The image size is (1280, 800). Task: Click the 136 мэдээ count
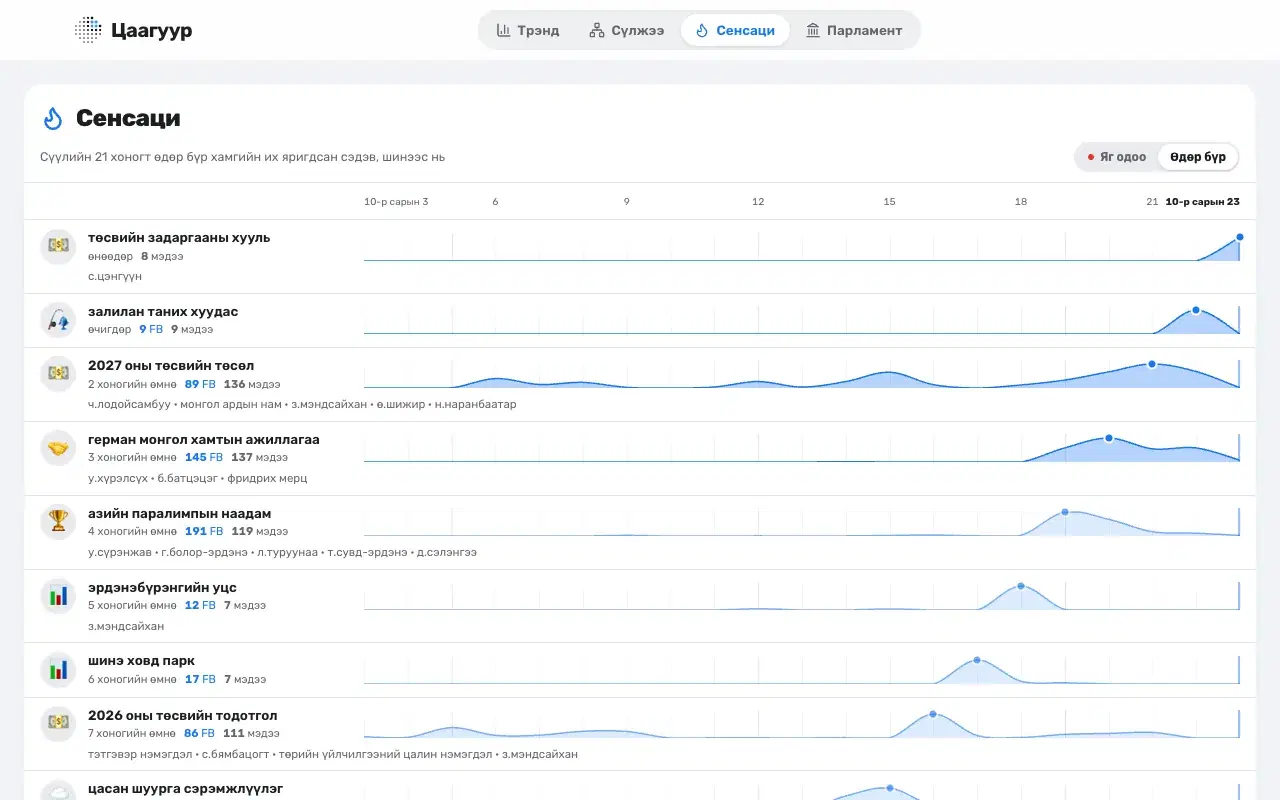252,384
